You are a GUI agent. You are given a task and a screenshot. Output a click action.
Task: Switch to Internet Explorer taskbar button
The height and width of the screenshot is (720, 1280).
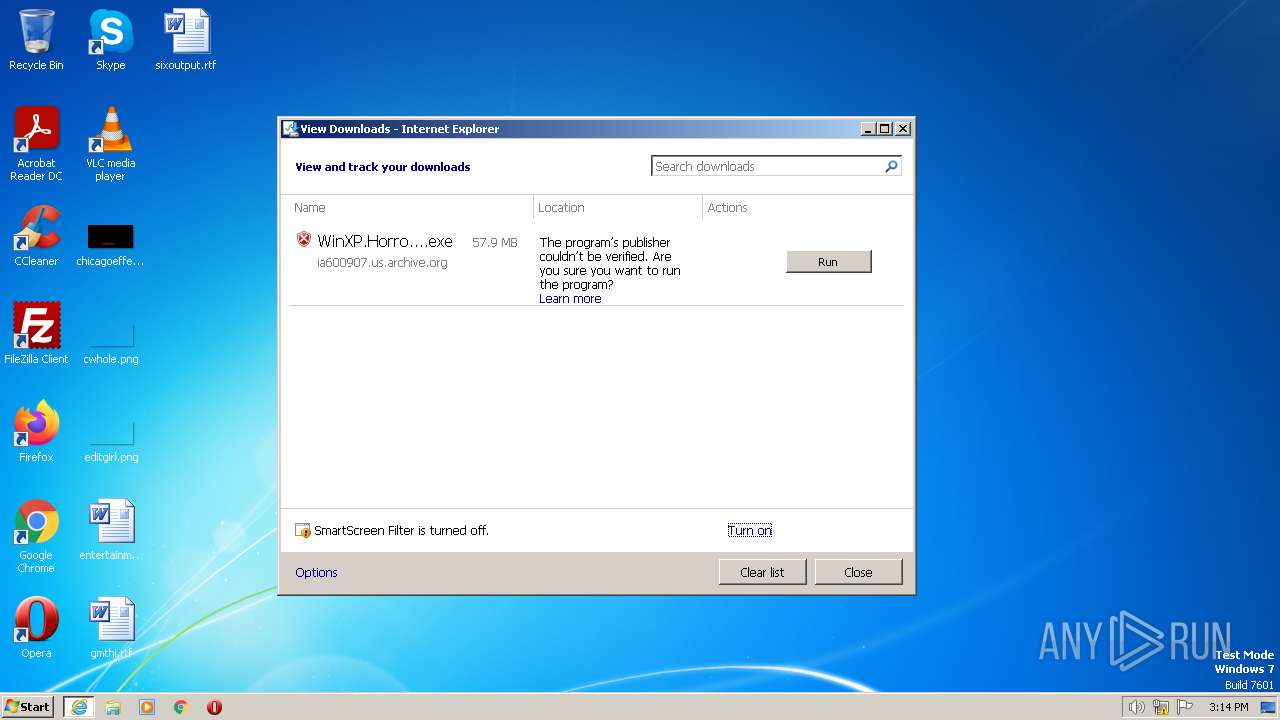click(79, 707)
